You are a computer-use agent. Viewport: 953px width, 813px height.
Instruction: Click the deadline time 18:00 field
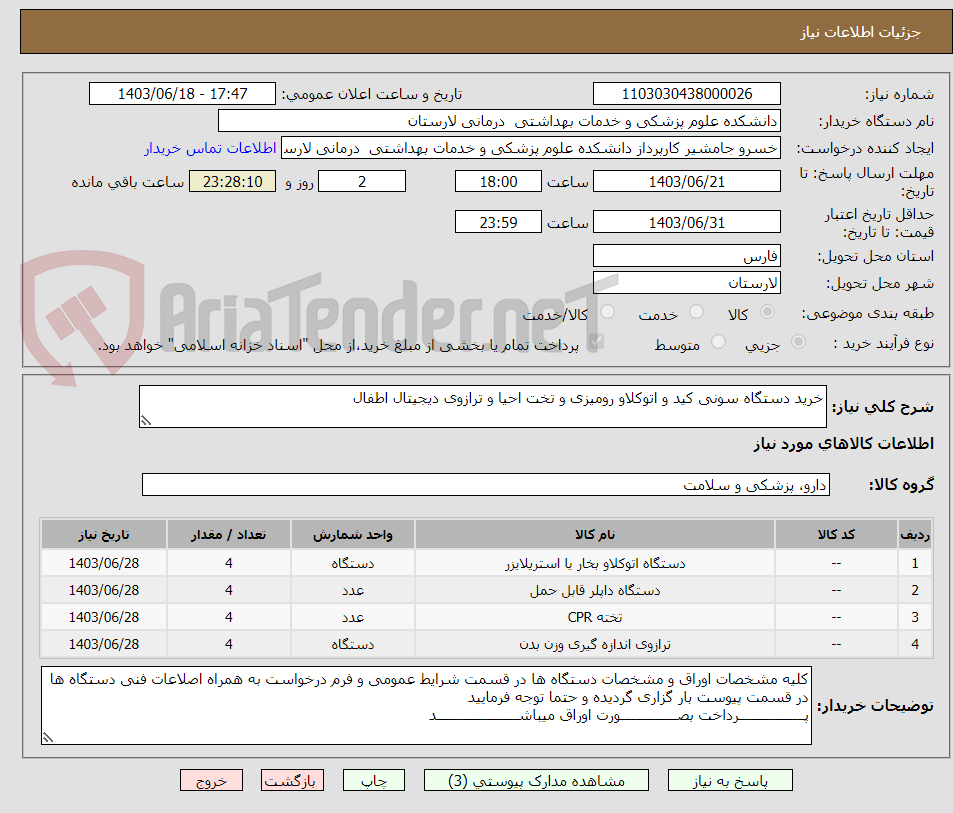pyautogui.click(x=498, y=181)
